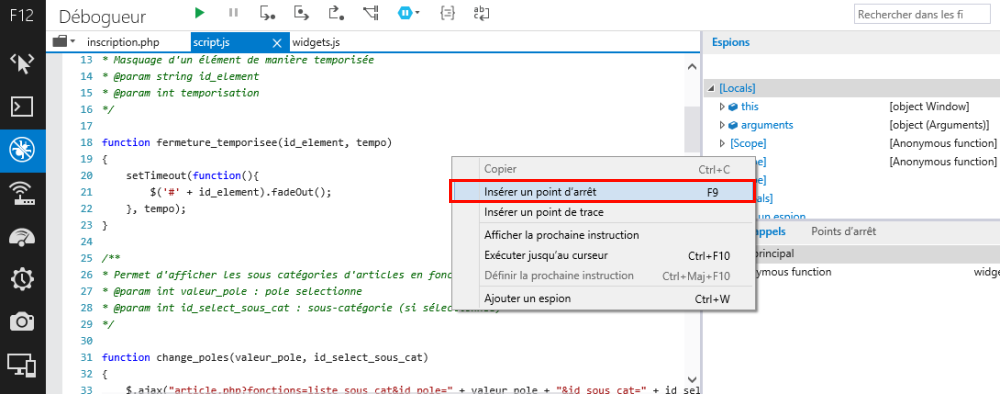Click the '@param string id_element' comment line
1000x394 pixels.
[180, 77]
